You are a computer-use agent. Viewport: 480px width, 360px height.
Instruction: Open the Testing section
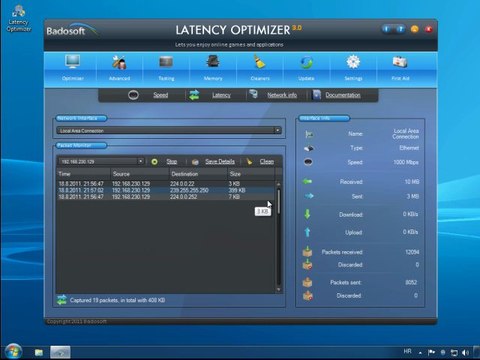pyautogui.click(x=166, y=69)
